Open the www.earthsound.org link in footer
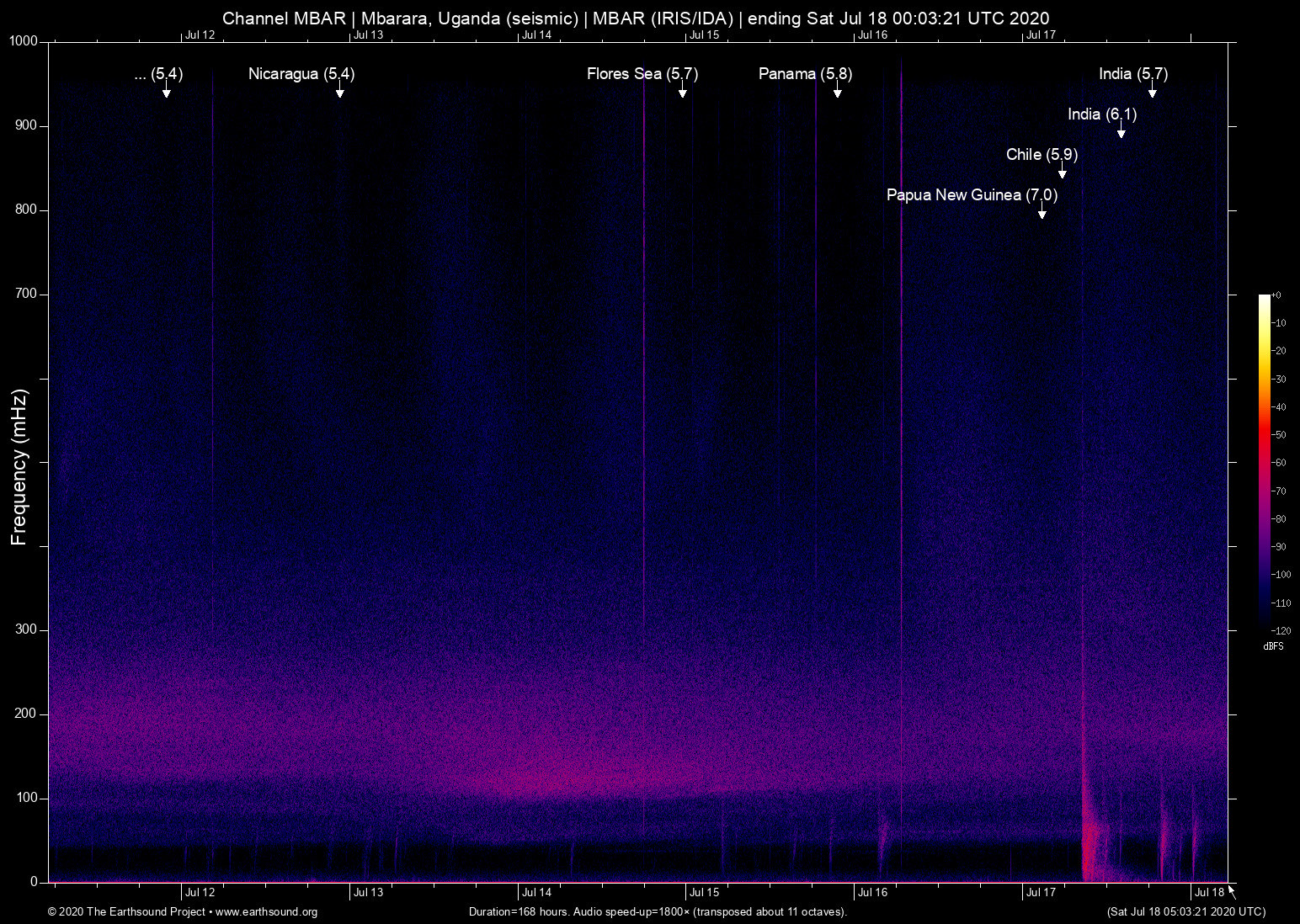This screenshot has width=1300, height=924. [266, 912]
